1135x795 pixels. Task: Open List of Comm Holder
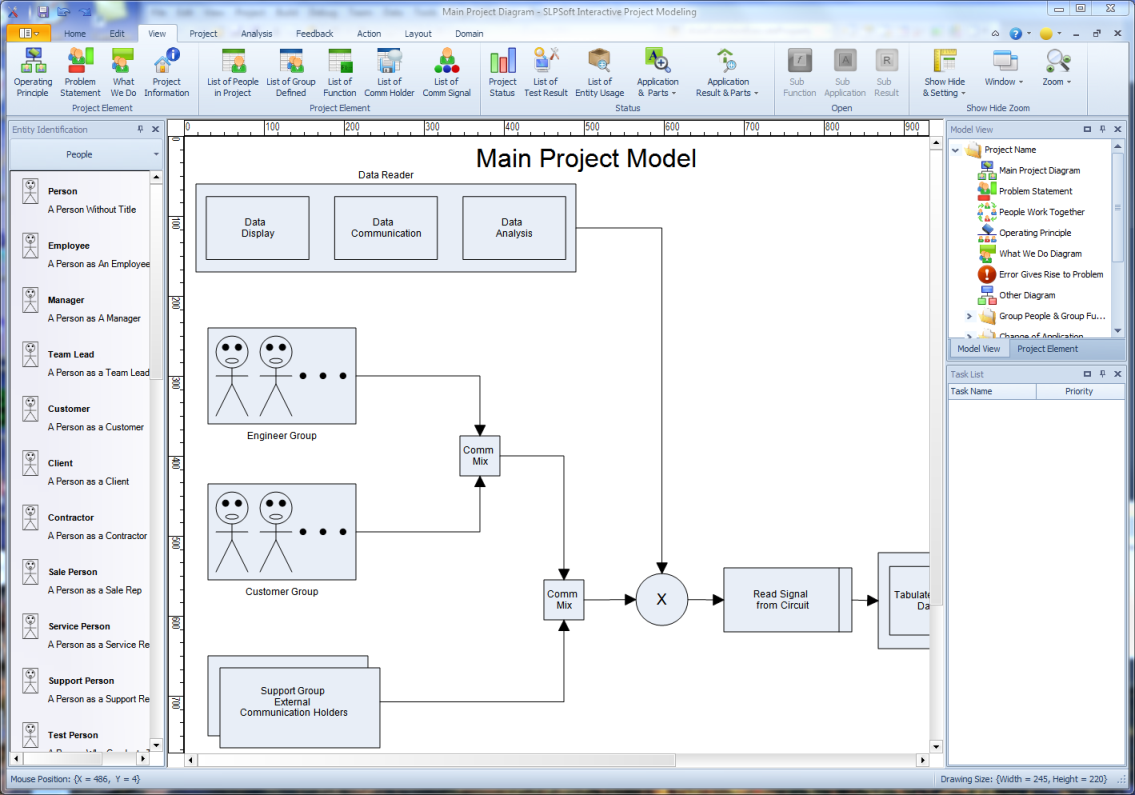click(x=389, y=72)
